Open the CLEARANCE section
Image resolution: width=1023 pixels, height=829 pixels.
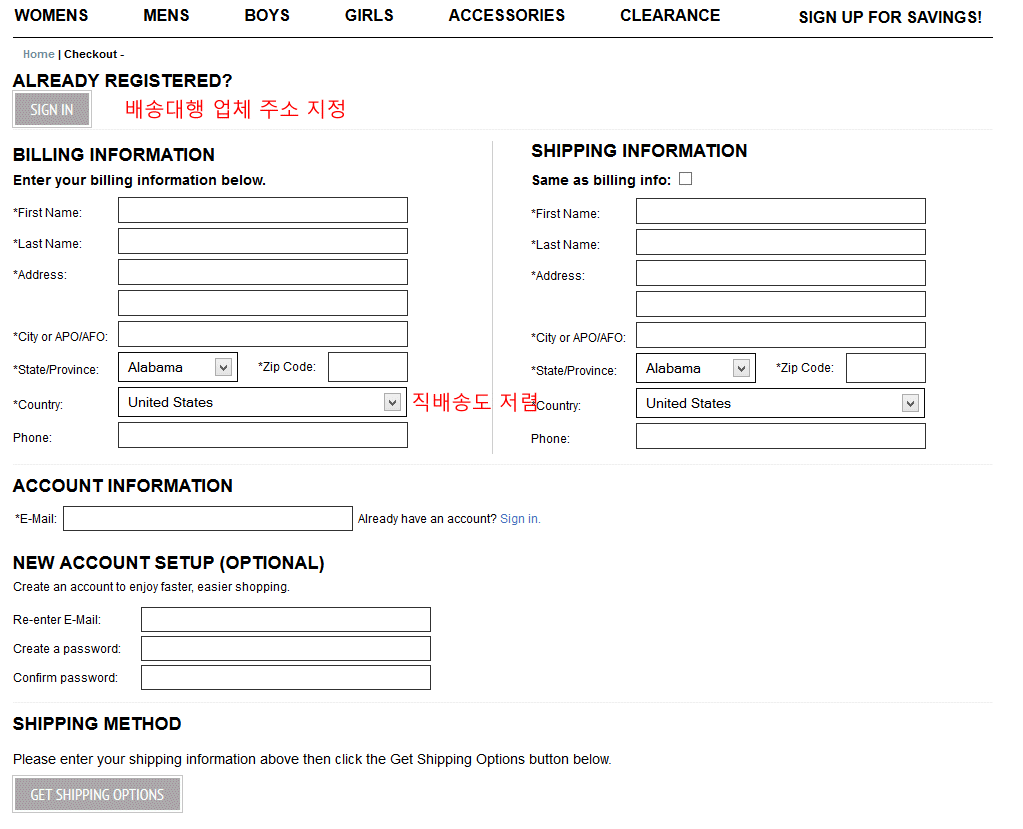[x=669, y=16]
